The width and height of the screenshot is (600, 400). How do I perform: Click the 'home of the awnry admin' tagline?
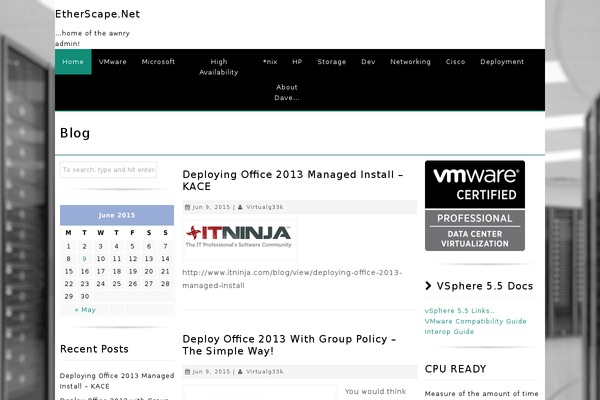[93, 38]
